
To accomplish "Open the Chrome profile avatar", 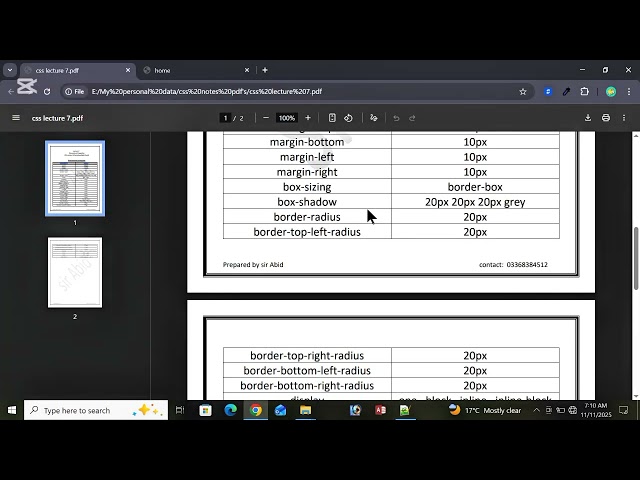I will tap(611, 92).
